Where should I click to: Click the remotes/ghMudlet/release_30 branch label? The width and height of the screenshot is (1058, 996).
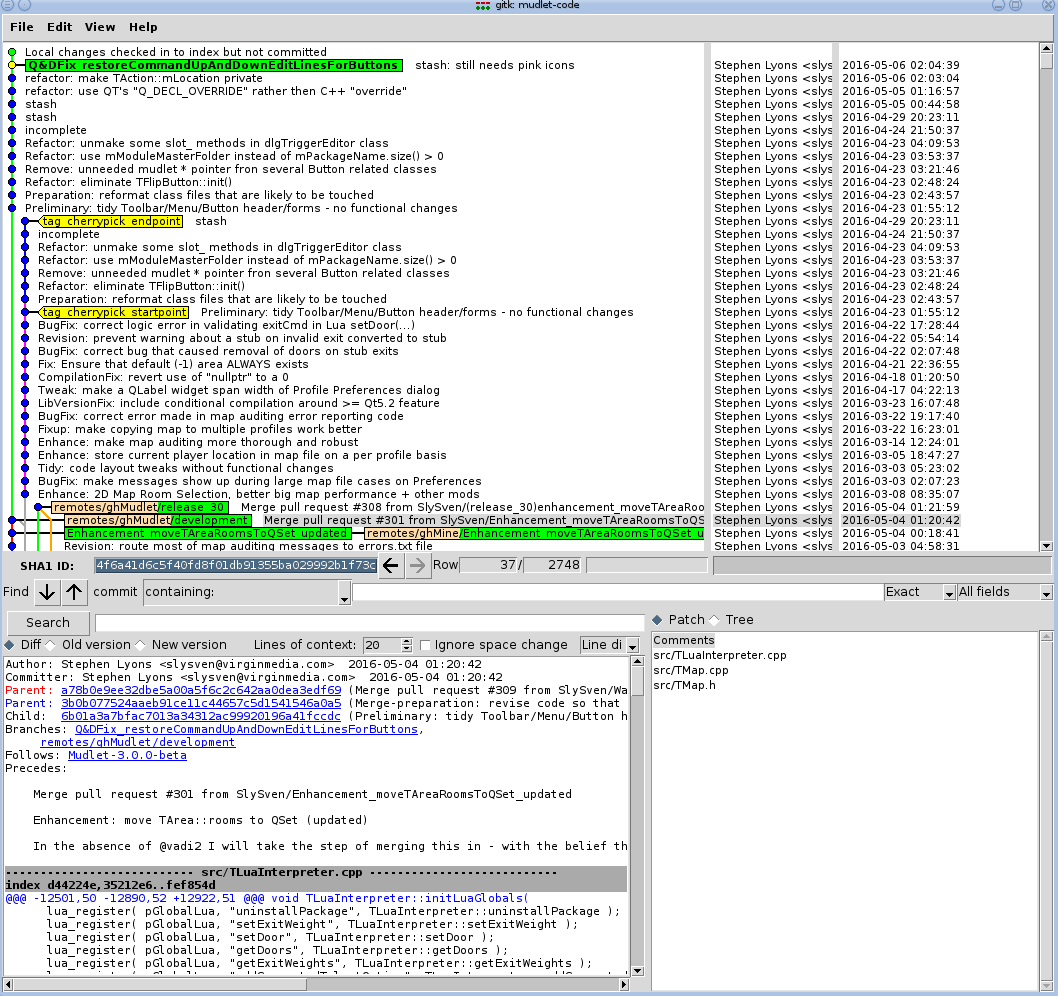click(x=140, y=507)
